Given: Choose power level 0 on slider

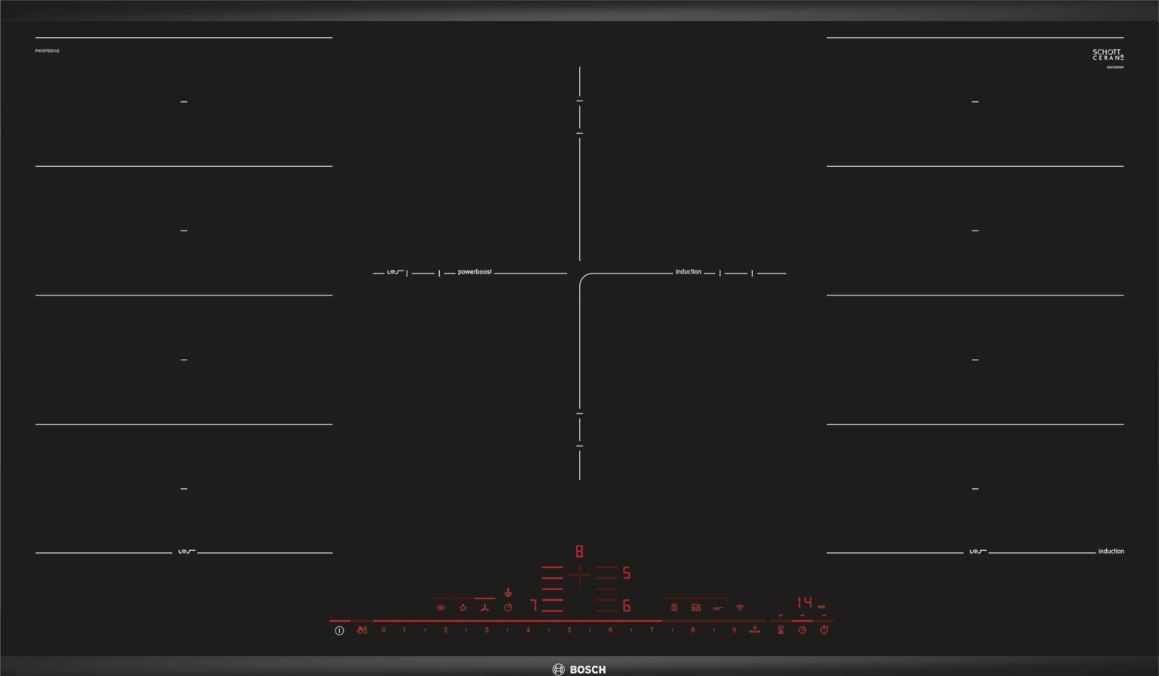Looking at the screenshot, I should click(383, 631).
